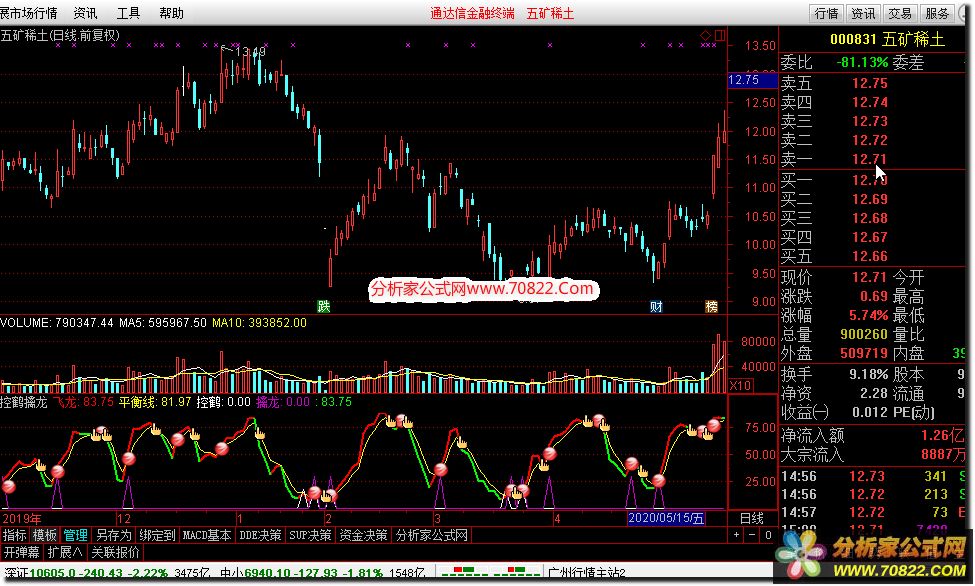Select the 模板 tab
Image resolution: width=975 pixels, height=586 pixels.
click(45, 535)
